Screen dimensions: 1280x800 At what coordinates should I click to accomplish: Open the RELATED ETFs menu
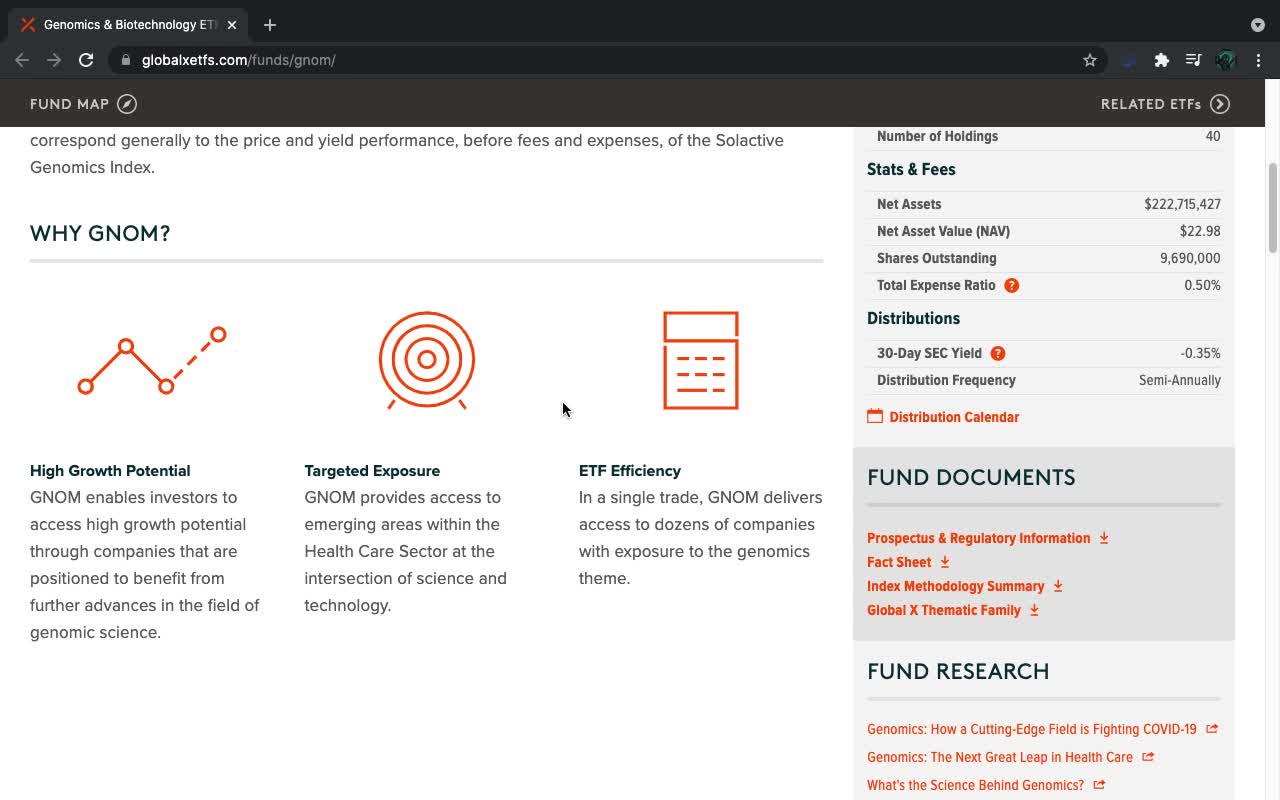click(1166, 104)
